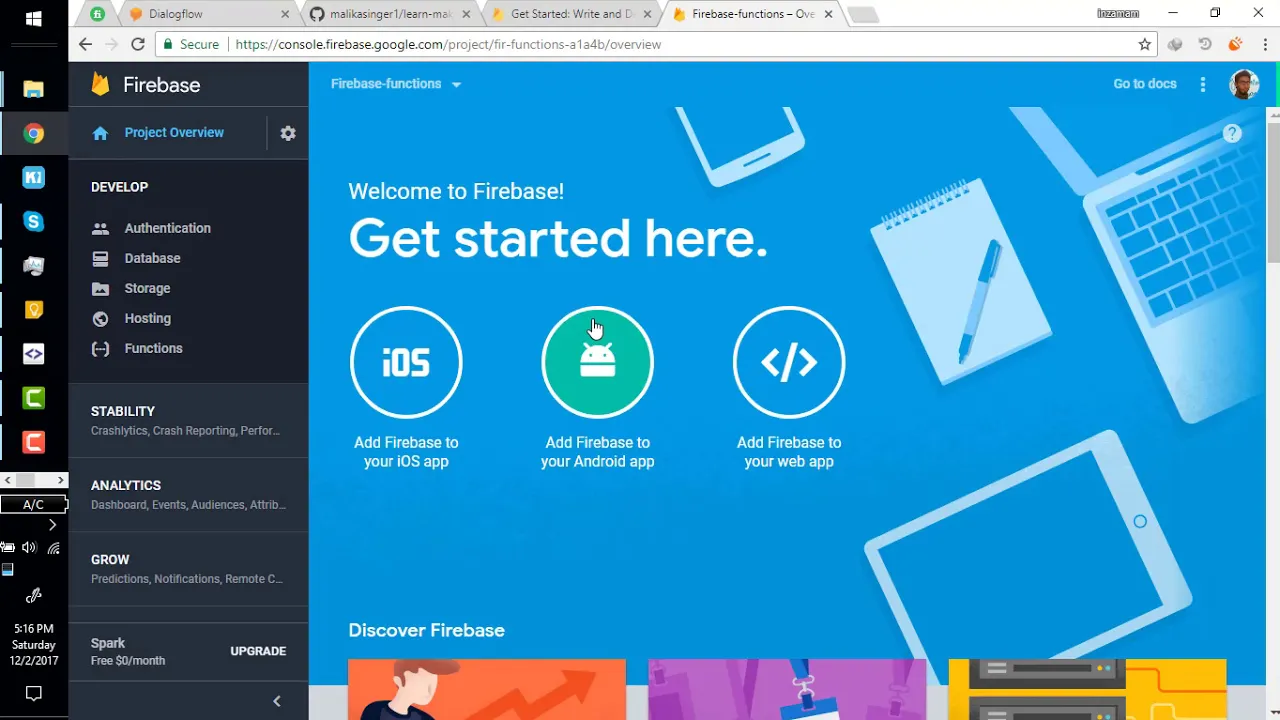Click the web app code circle
Screen dimensions: 1280x720
[789, 362]
